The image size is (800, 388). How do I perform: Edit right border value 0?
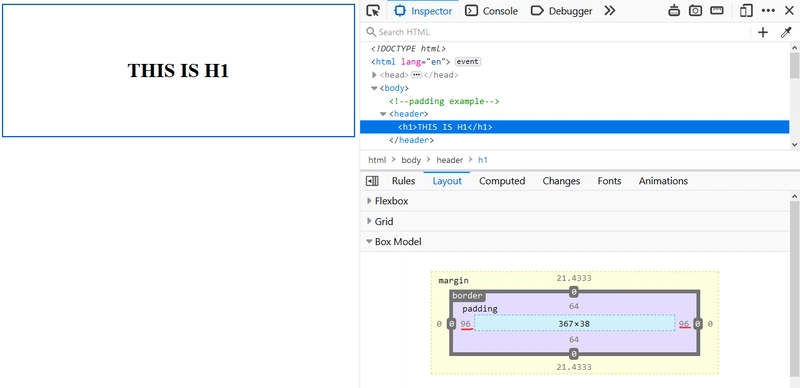[697, 324]
